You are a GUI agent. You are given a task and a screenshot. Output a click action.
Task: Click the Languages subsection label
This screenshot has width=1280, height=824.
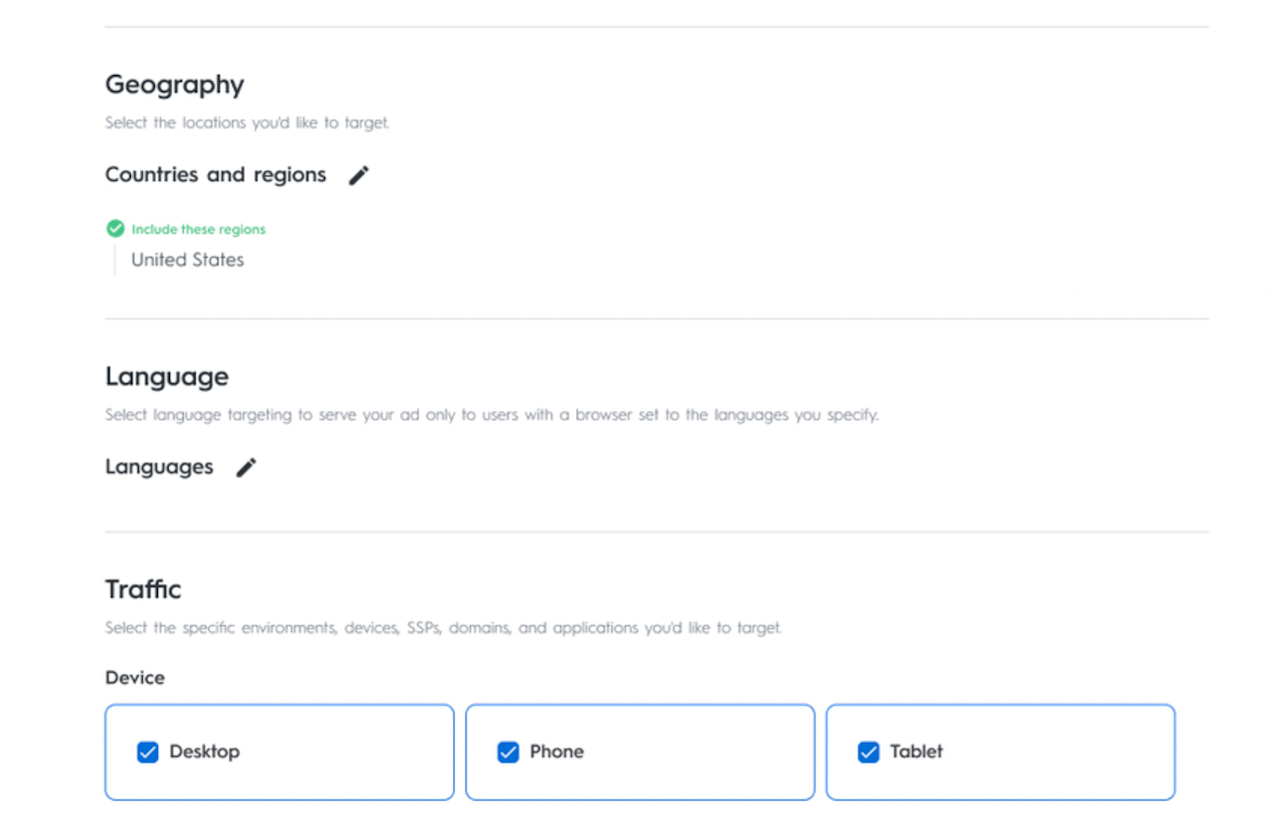tap(159, 467)
